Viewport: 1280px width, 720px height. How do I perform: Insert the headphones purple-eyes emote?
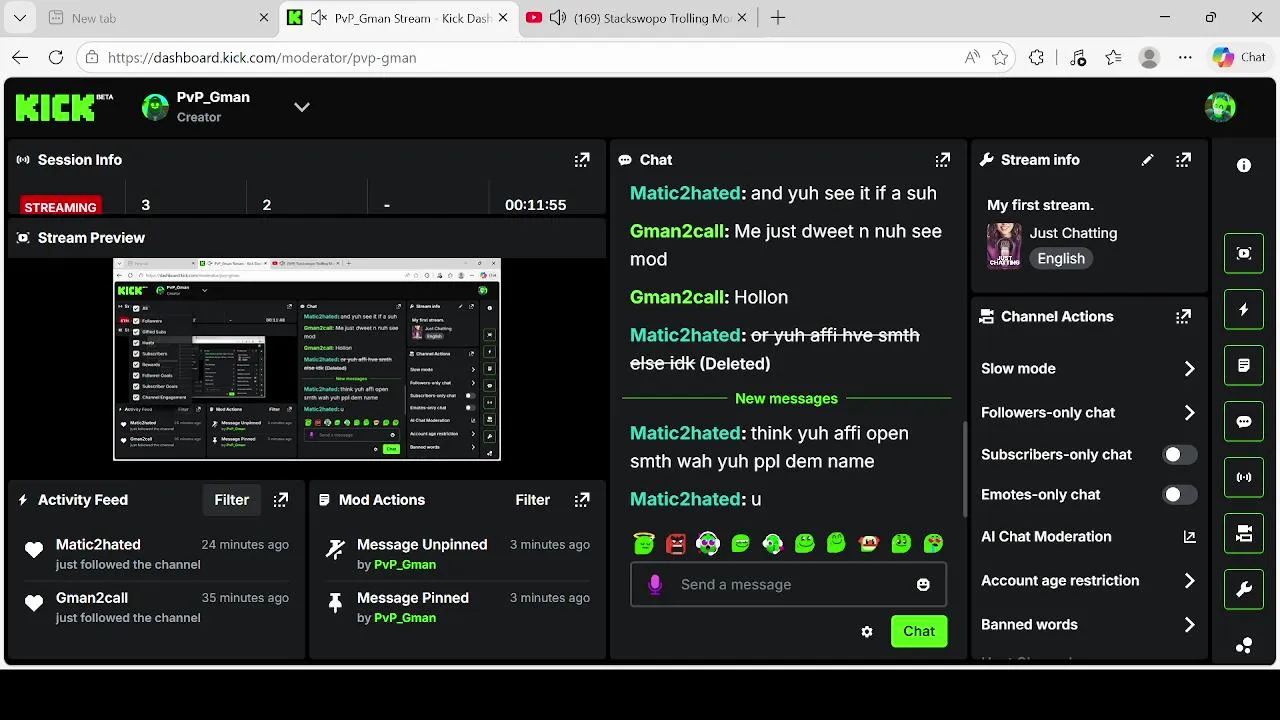[708, 543]
